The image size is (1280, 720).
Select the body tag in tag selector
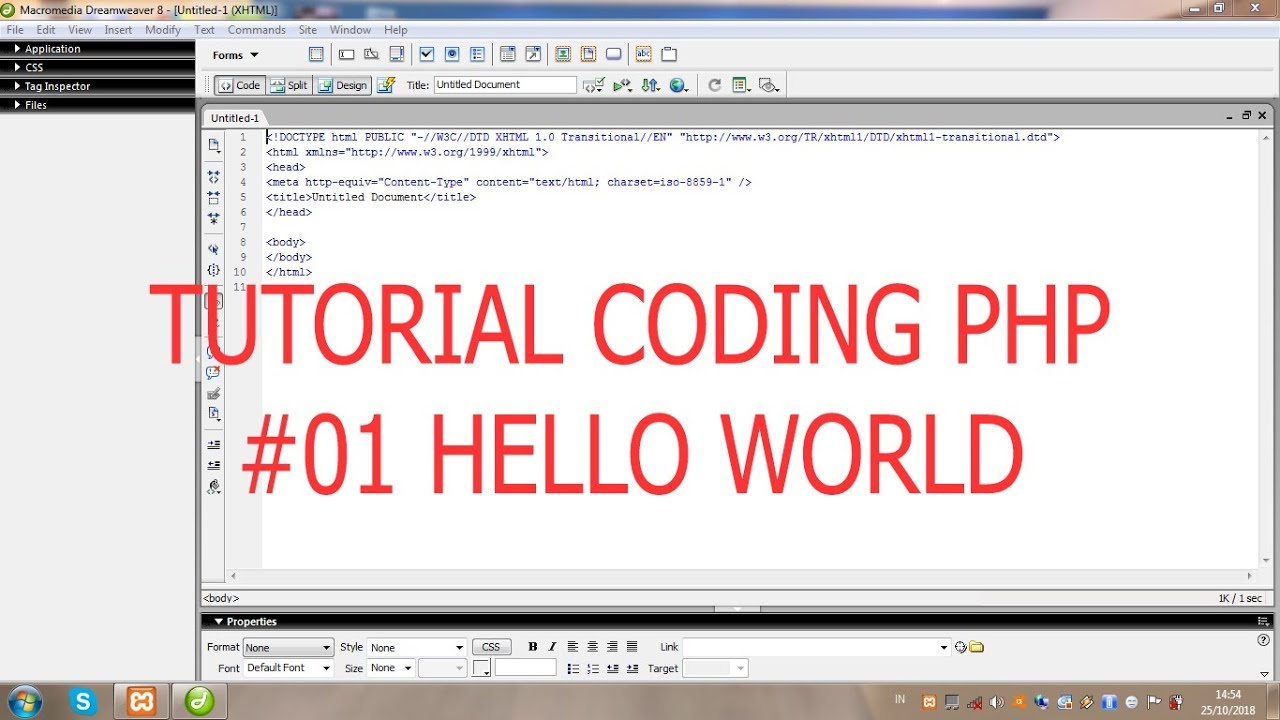click(221, 598)
